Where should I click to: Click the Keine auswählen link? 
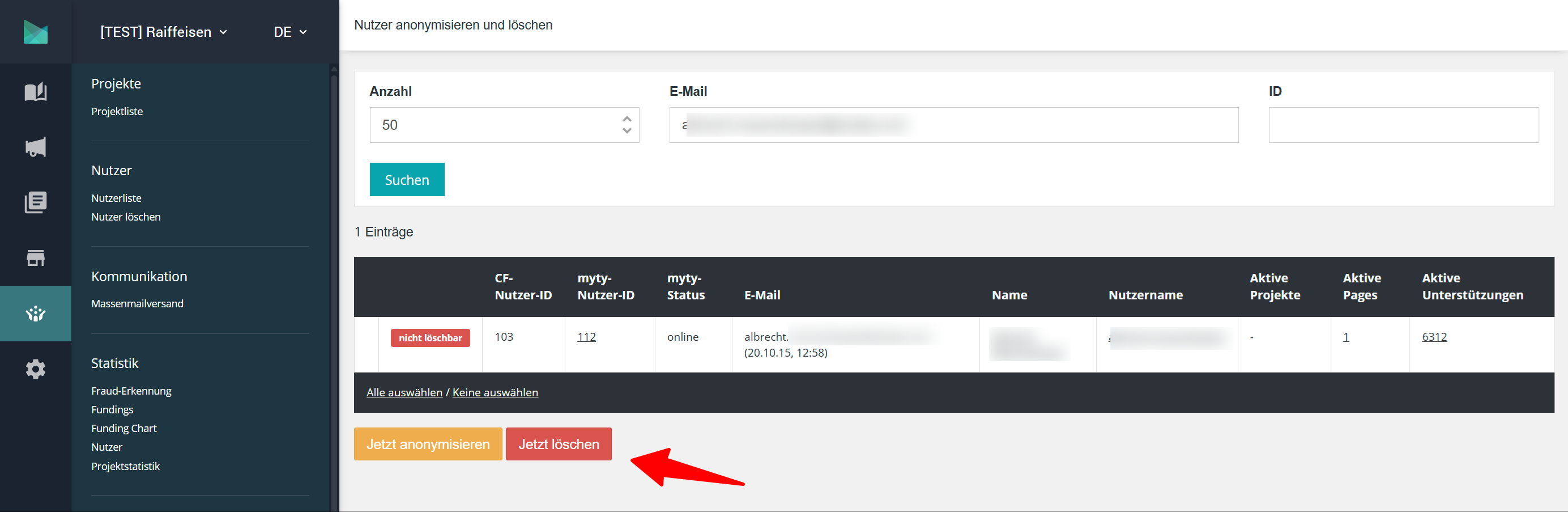tap(495, 392)
